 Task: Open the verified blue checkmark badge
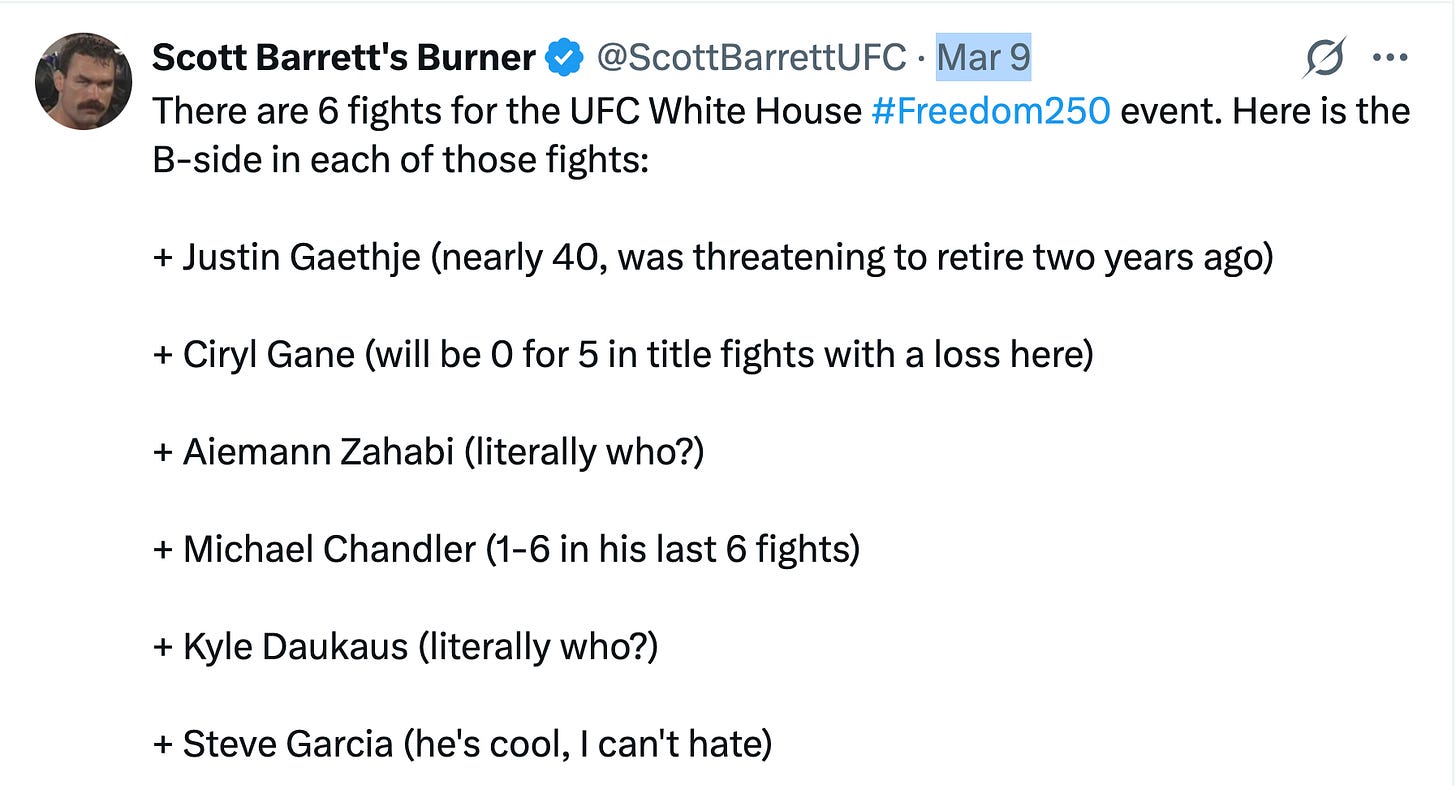coord(565,57)
